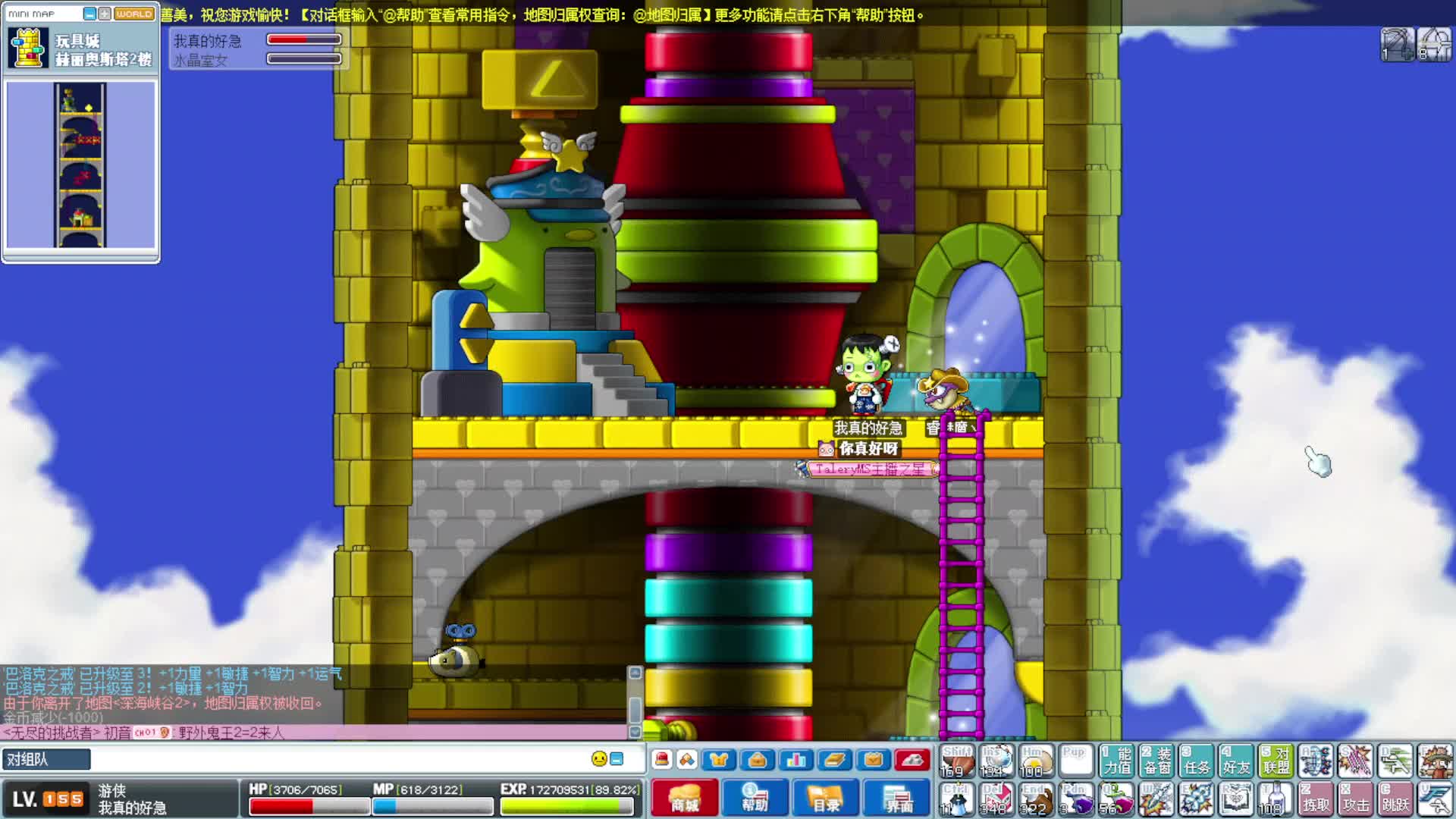Image resolution: width=1456 pixels, height=819 pixels.
Task: Open the 界面 interface menu button
Action: 897,798
